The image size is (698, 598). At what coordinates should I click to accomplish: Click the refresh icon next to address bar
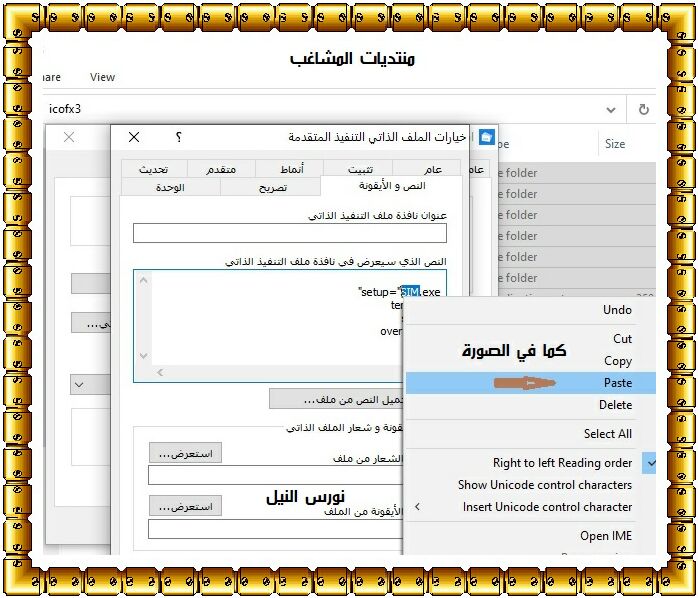tap(644, 108)
